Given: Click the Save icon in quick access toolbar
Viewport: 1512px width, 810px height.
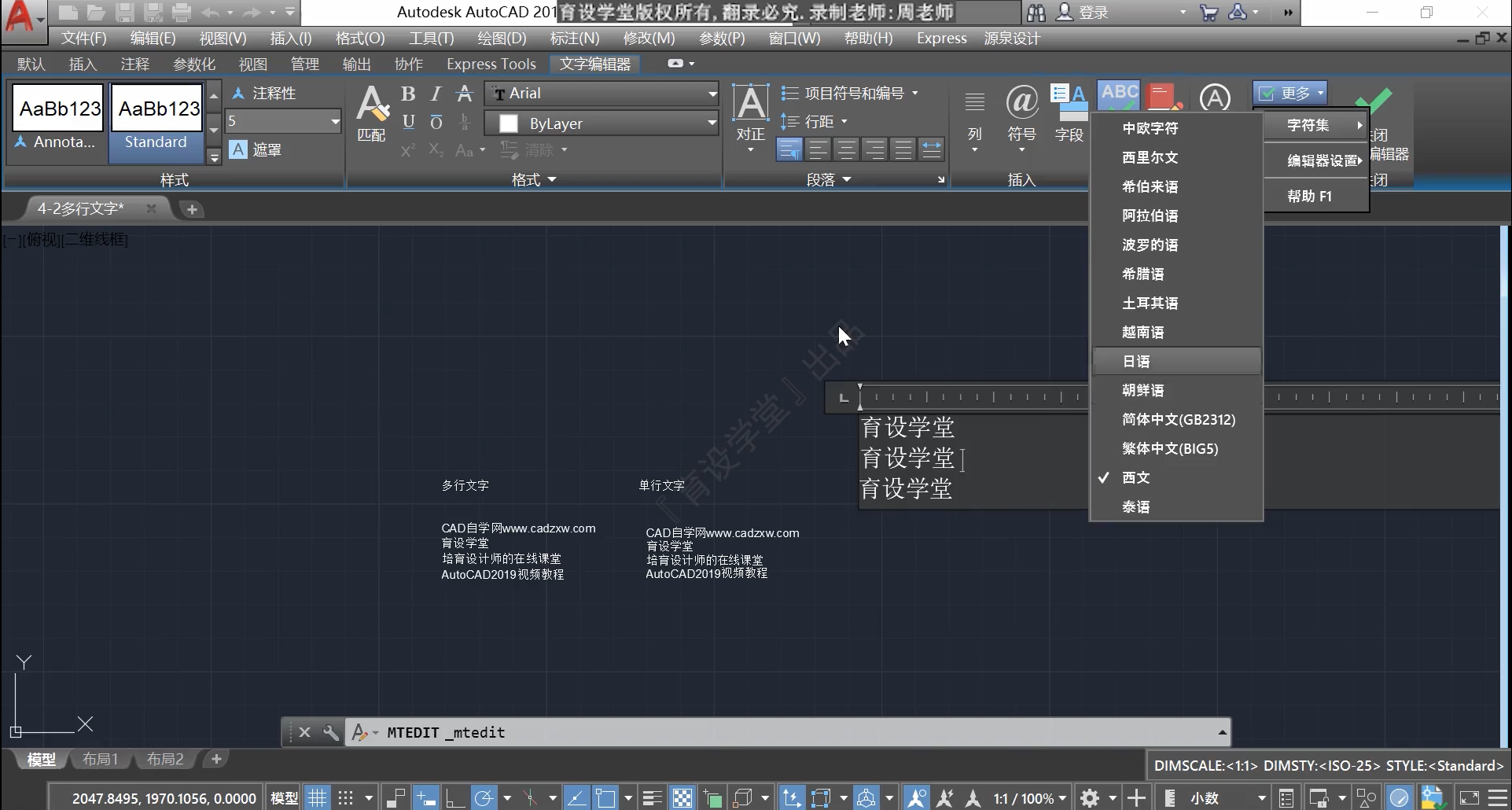Looking at the screenshot, I should tap(124, 12).
